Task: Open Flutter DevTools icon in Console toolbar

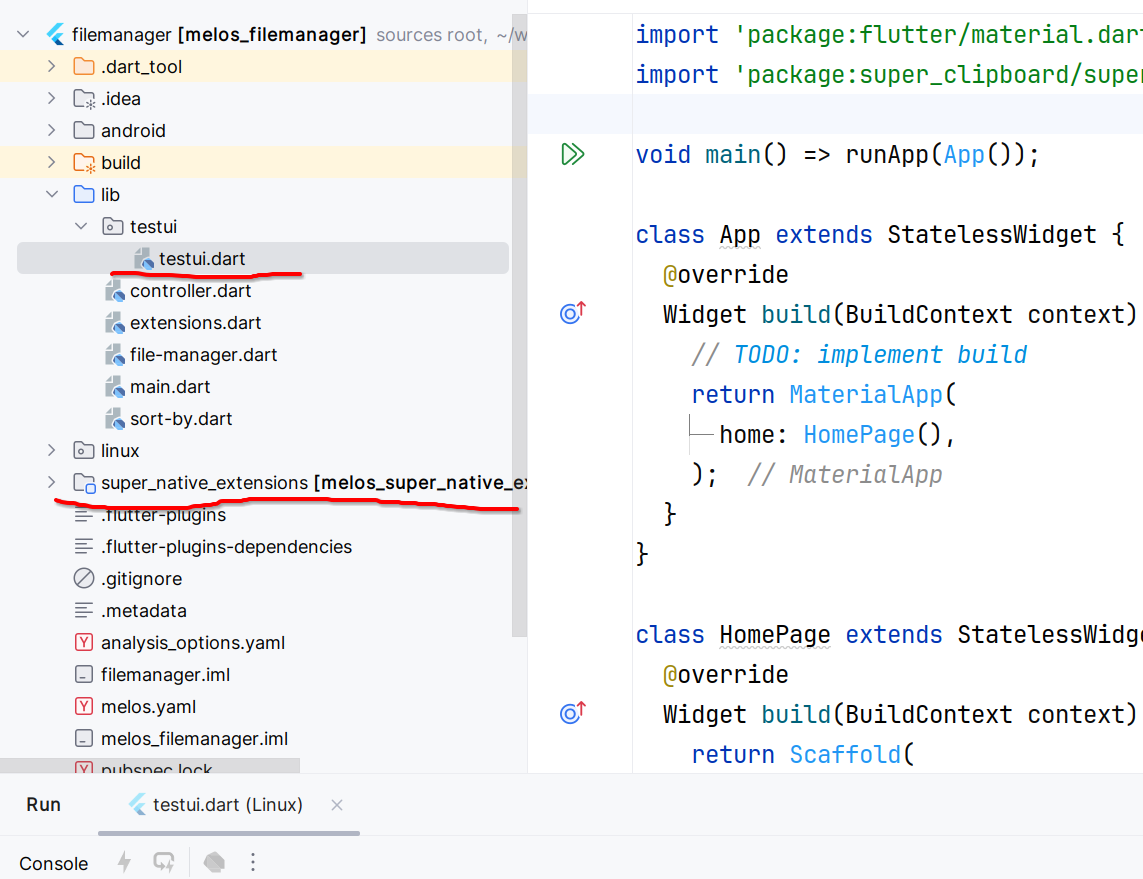Action: click(214, 862)
